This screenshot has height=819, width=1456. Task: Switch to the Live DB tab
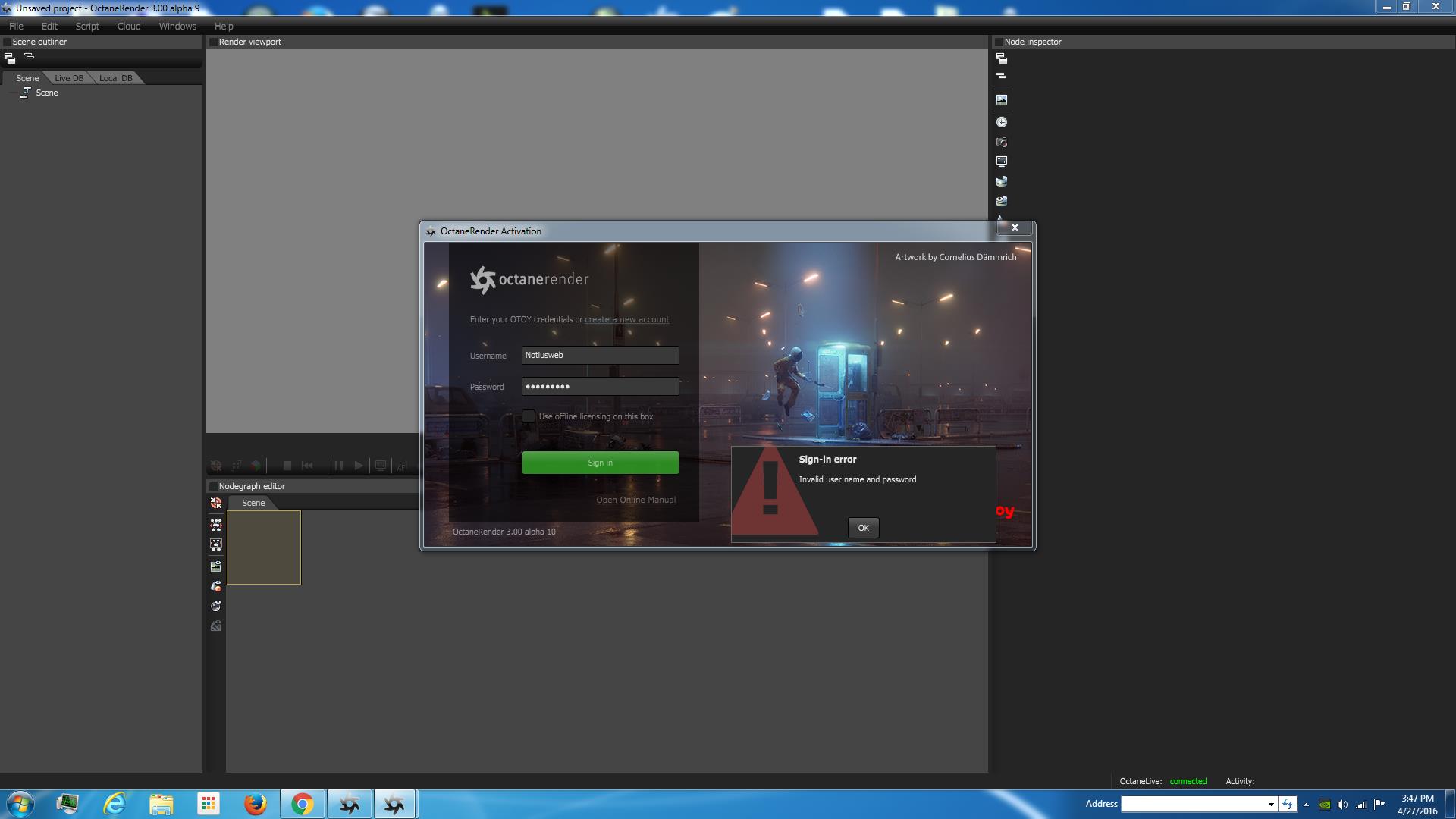[x=69, y=78]
